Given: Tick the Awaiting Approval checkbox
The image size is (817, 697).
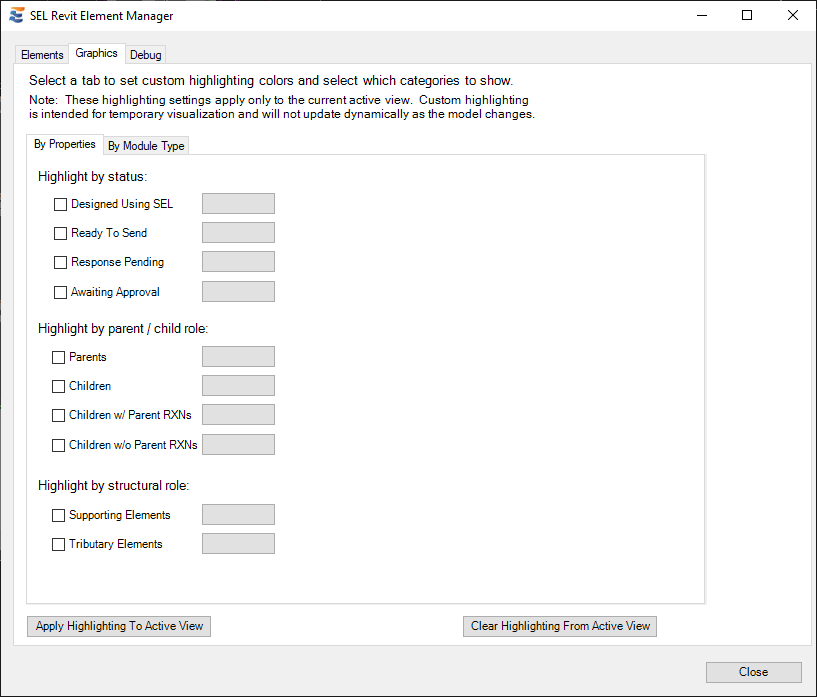Looking at the screenshot, I should click(x=60, y=292).
